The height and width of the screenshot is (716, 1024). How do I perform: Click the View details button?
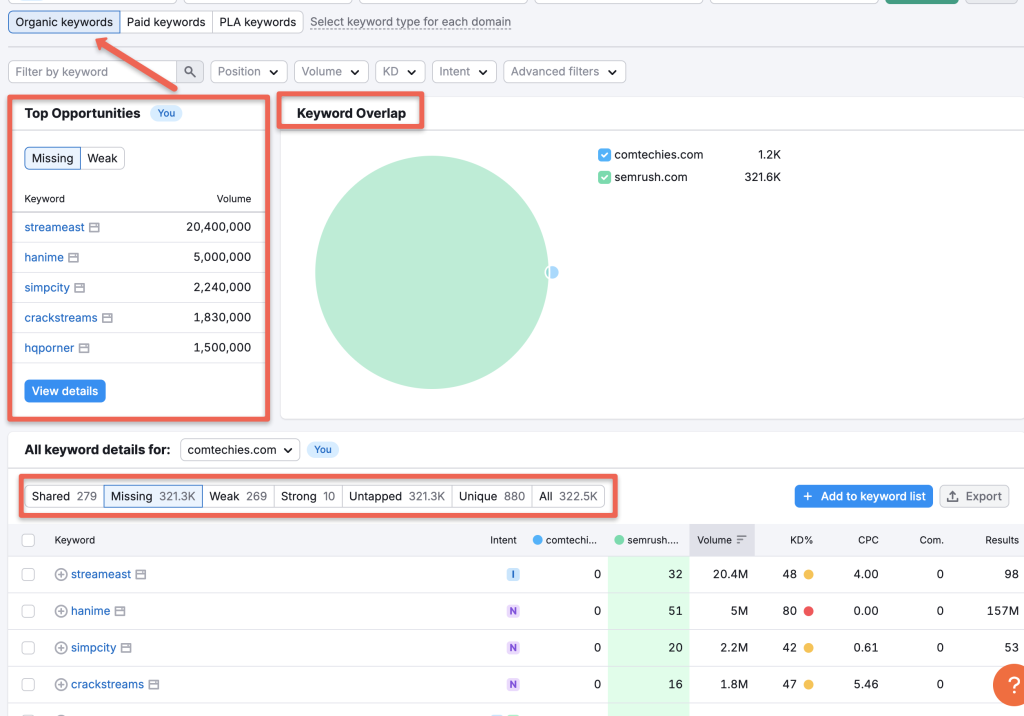64,391
